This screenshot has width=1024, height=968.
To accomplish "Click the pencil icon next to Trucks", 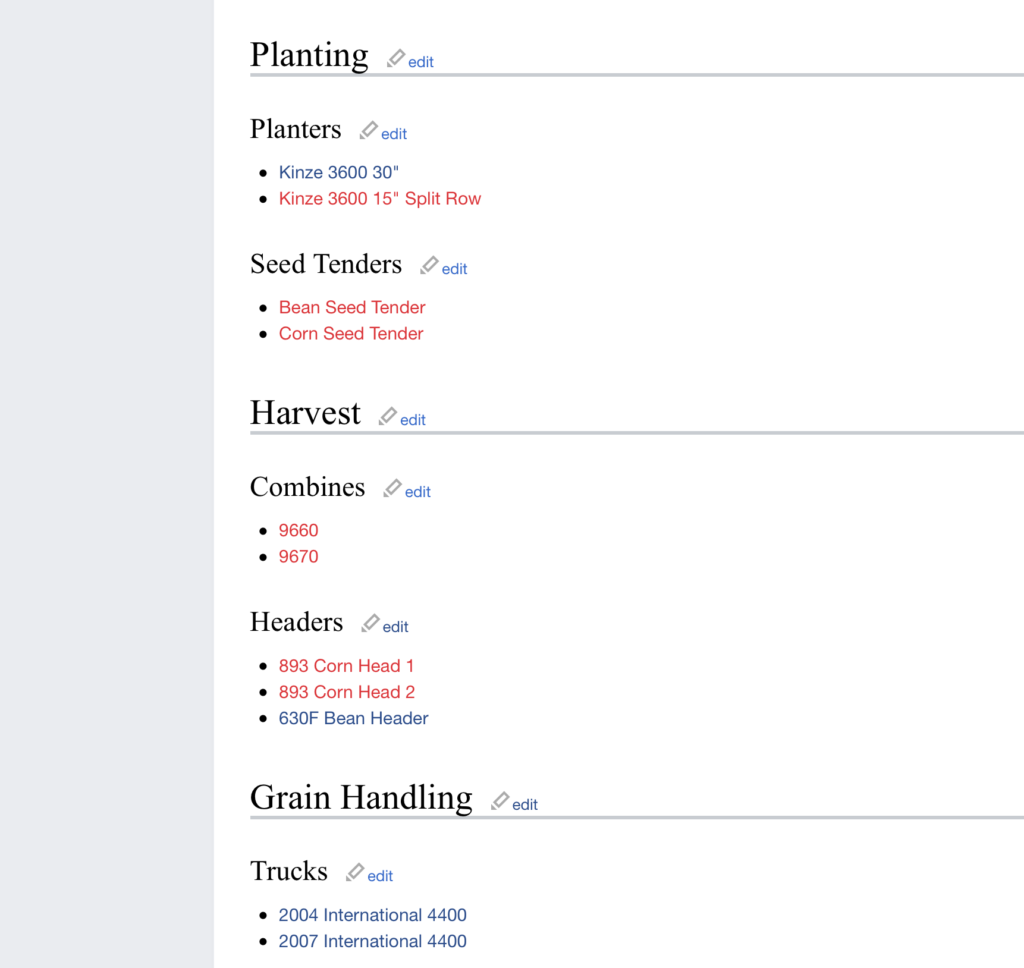I will coord(355,872).
